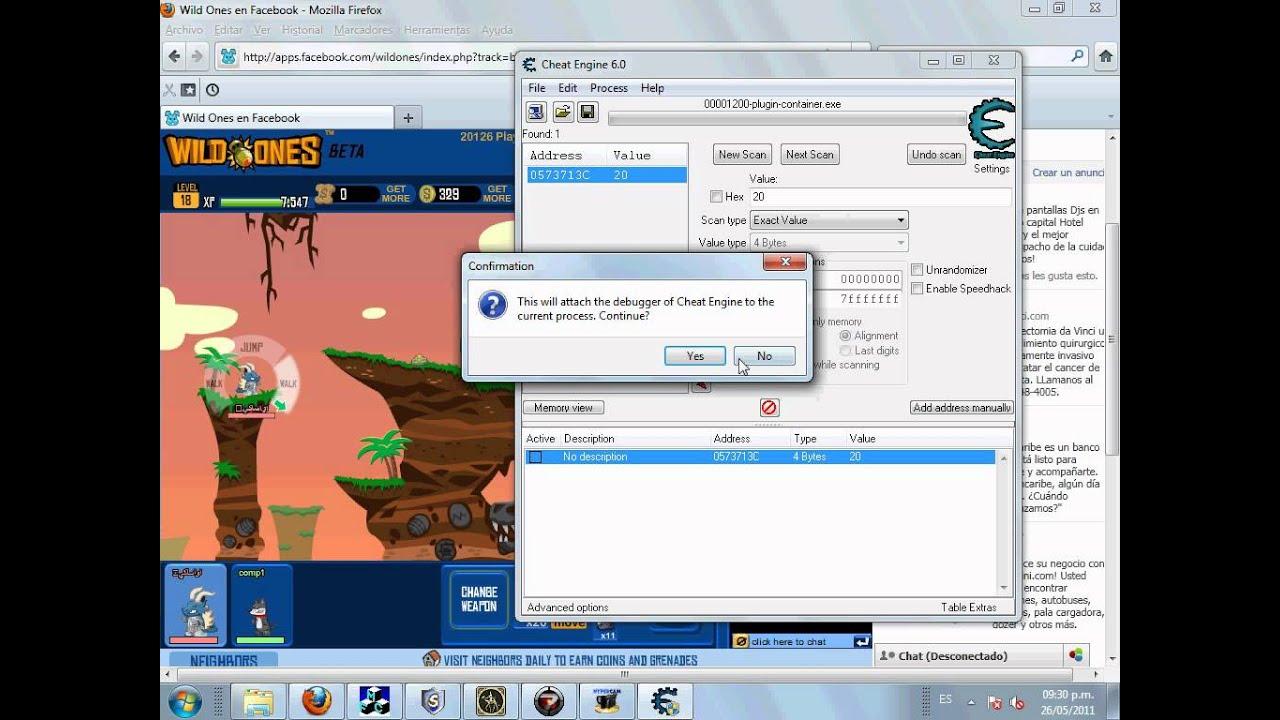Open Cheat Engine Help menu
The width and height of the screenshot is (1280, 720).
tap(652, 88)
